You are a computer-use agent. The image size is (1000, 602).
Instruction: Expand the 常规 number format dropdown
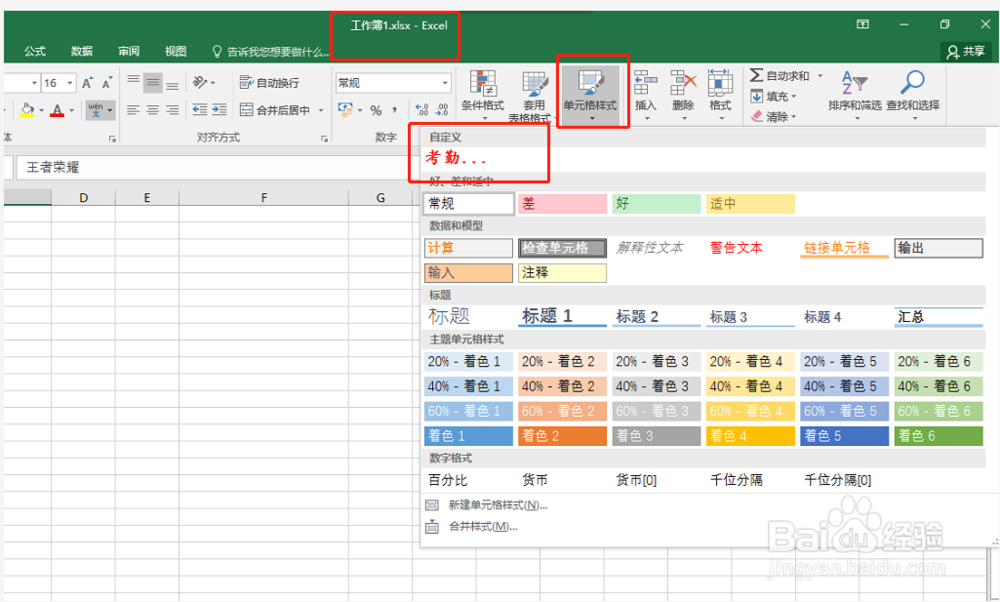pyautogui.click(x=445, y=83)
